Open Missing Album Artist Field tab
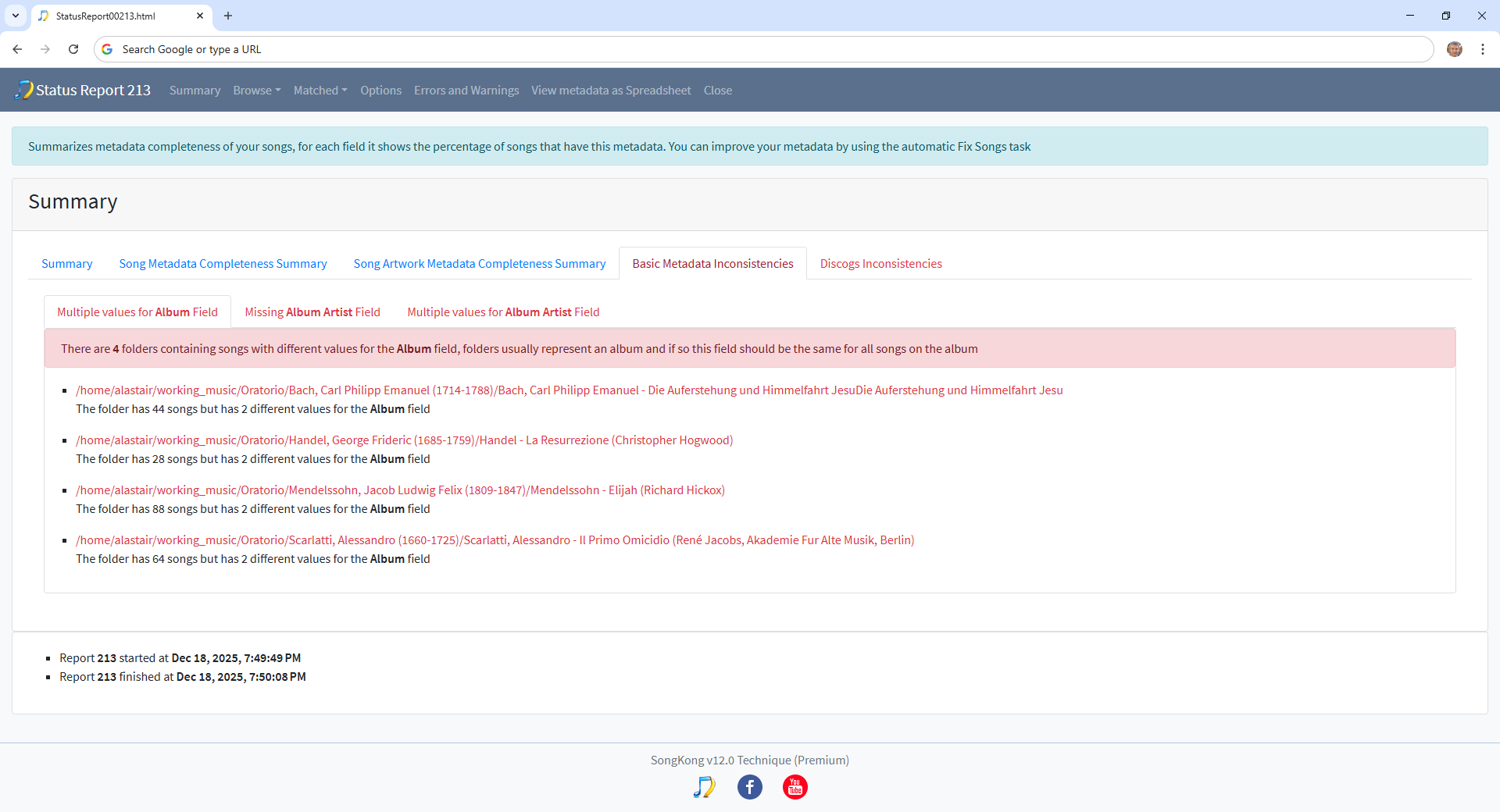The image size is (1500, 812). (312, 312)
